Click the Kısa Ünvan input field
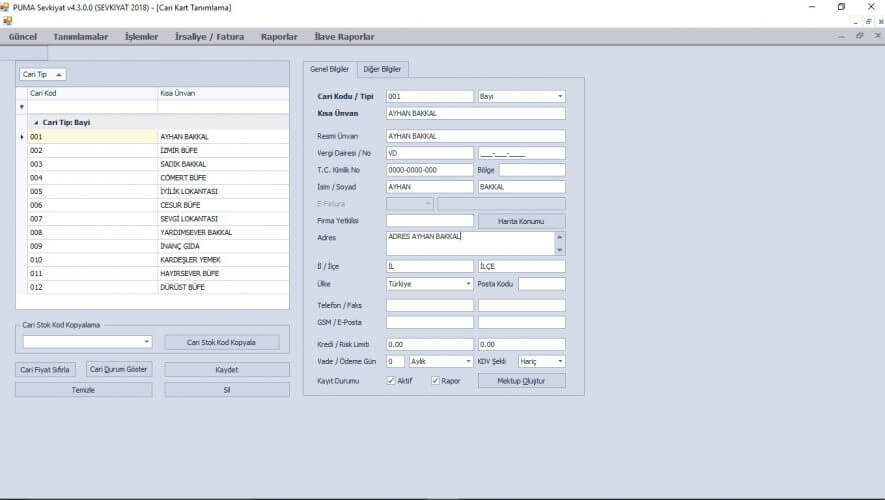Image resolution: width=885 pixels, height=500 pixels. click(x=476, y=113)
